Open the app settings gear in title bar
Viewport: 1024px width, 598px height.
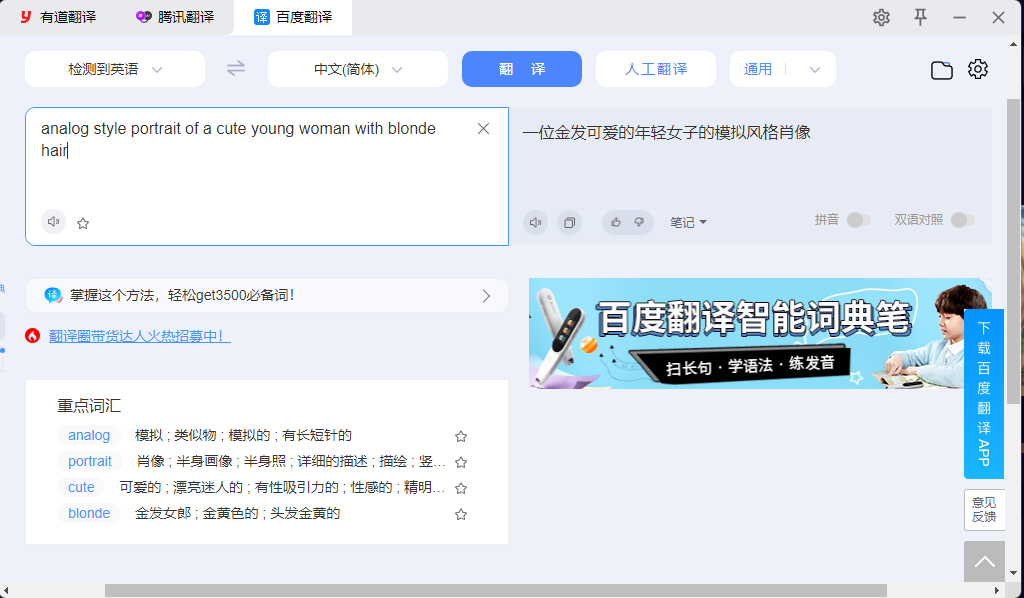(x=881, y=18)
